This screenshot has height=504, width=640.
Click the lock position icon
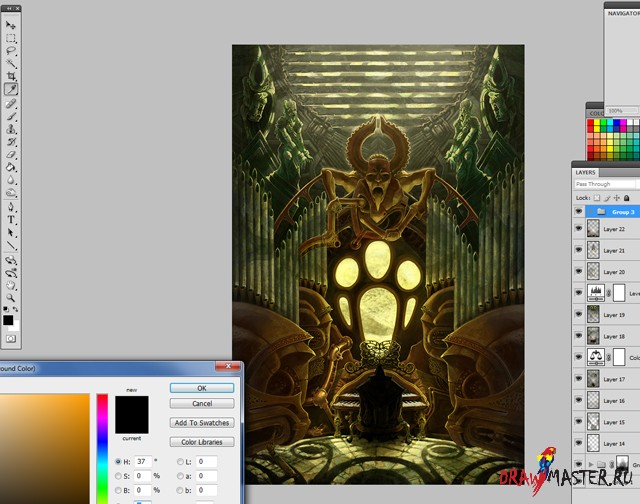click(616, 198)
